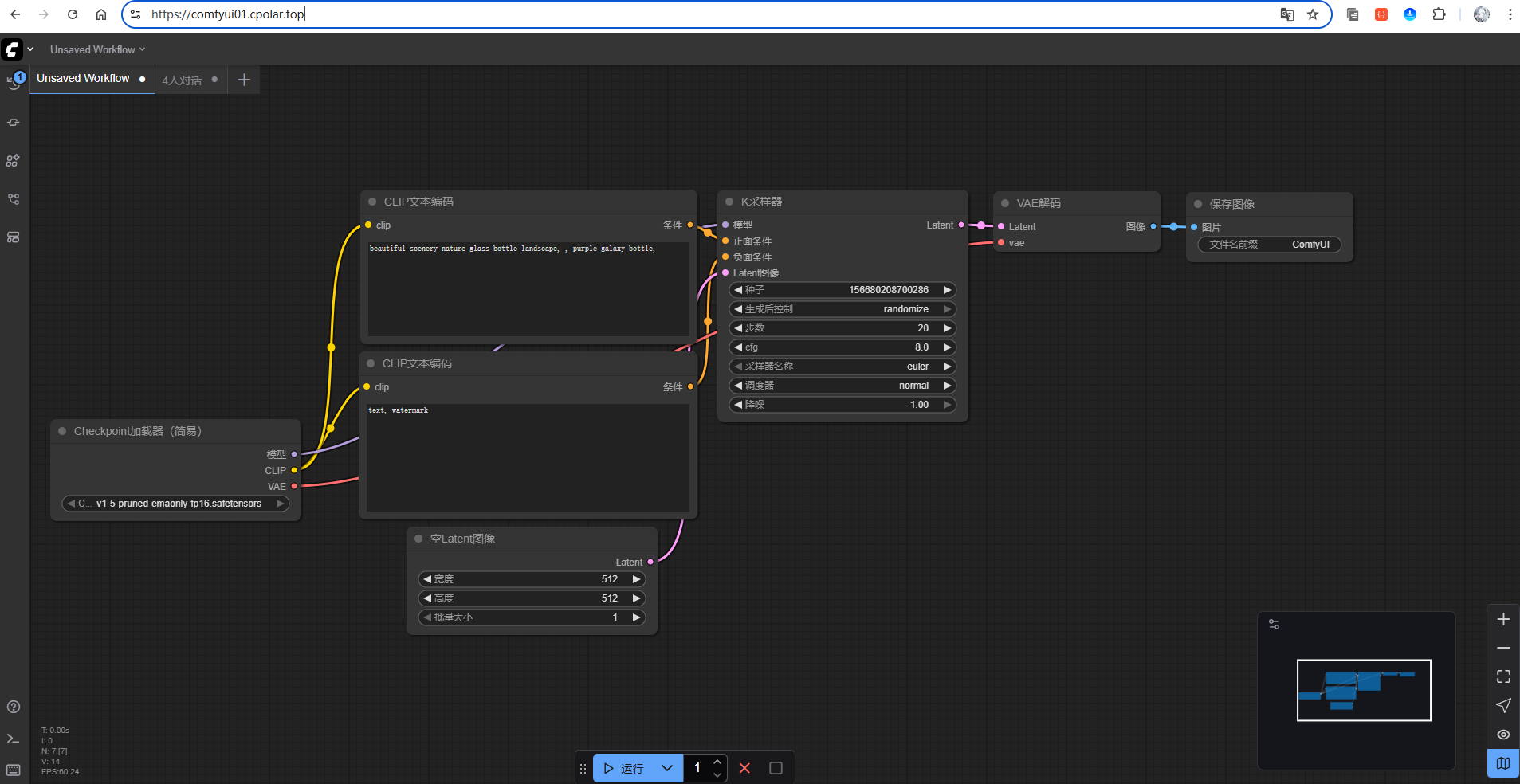Image resolution: width=1520 pixels, height=784 pixels.
Task: Click browser home button
Action: 101,14
